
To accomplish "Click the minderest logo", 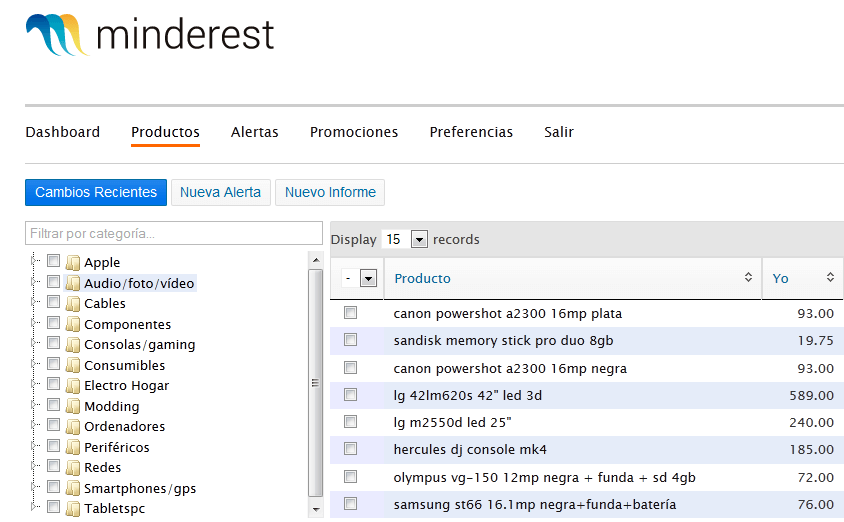I will click(x=150, y=34).
